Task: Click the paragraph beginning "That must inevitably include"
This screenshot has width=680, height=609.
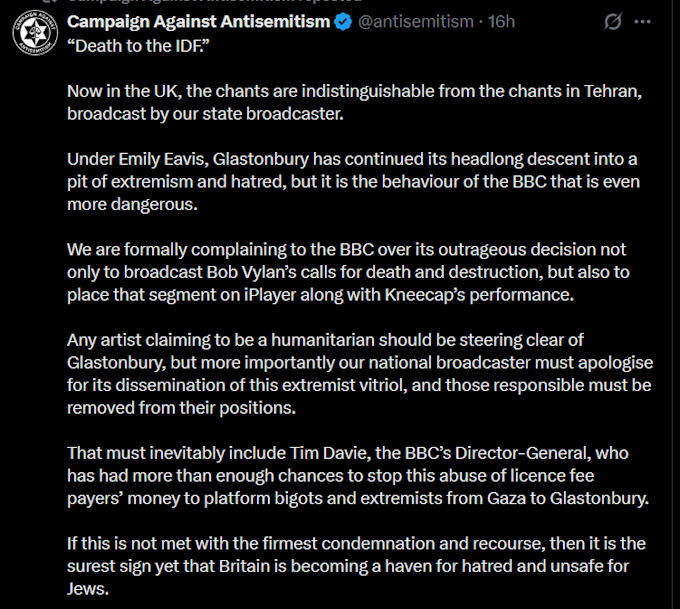Action: (358, 475)
